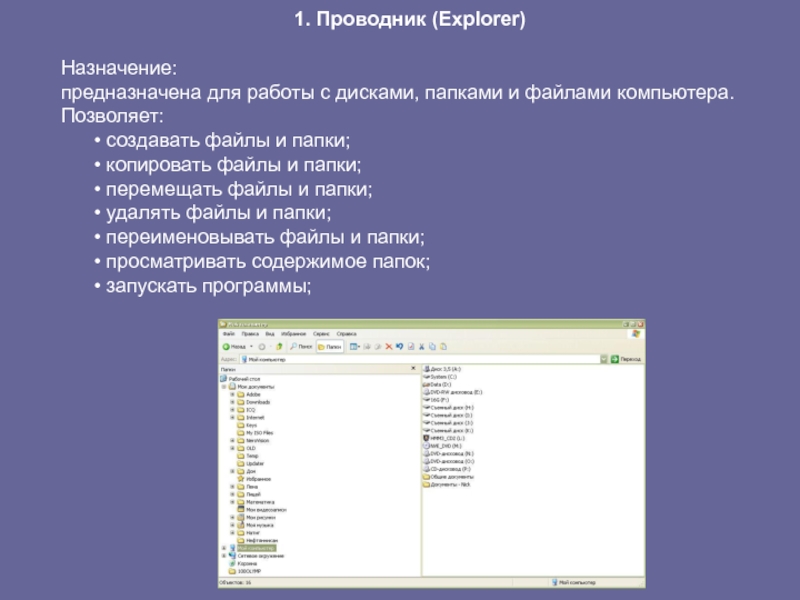
Task: Expand the ICQ folder node
Action: click(x=233, y=410)
